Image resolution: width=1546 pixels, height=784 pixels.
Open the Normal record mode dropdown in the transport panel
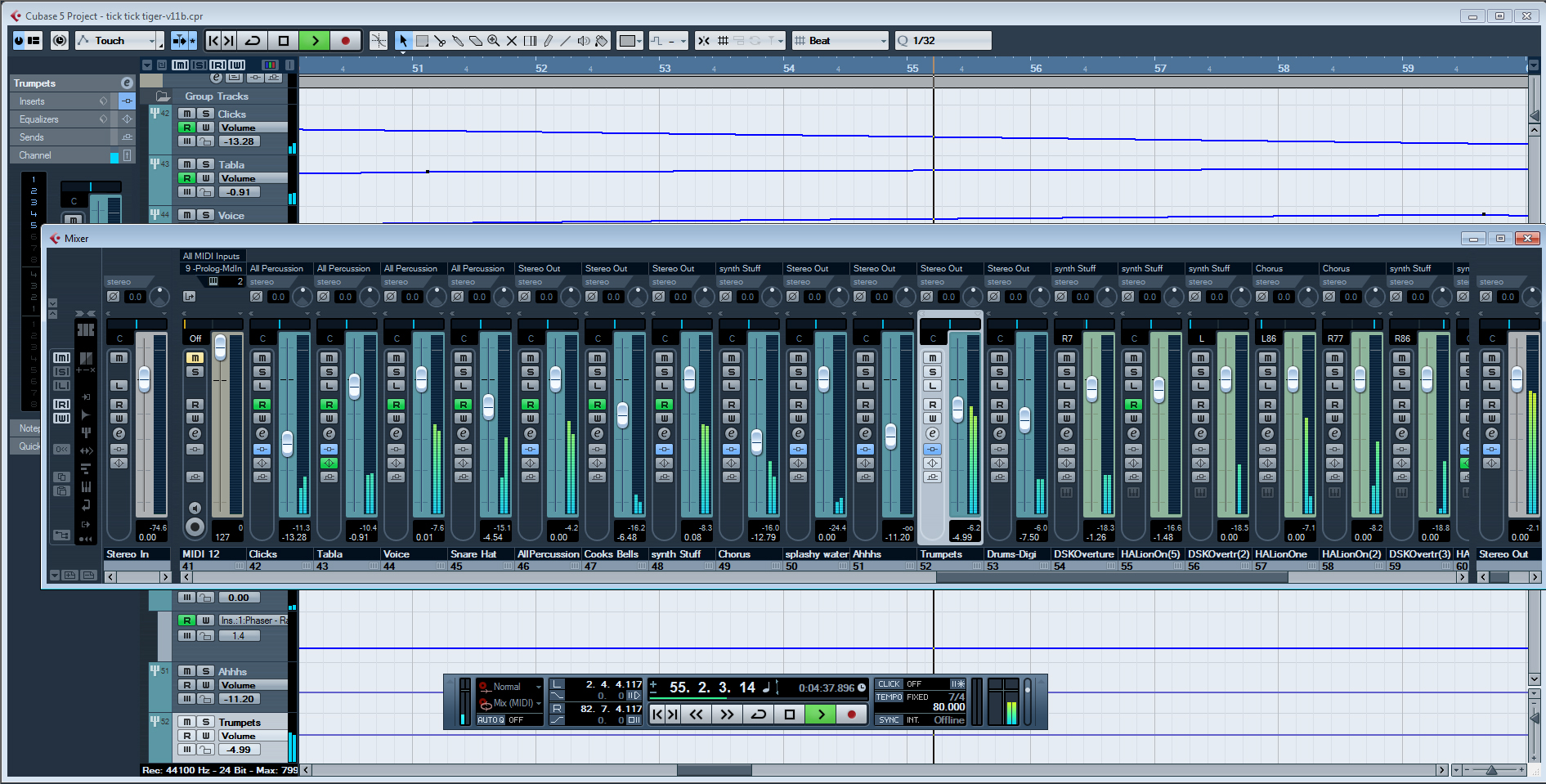click(x=510, y=687)
